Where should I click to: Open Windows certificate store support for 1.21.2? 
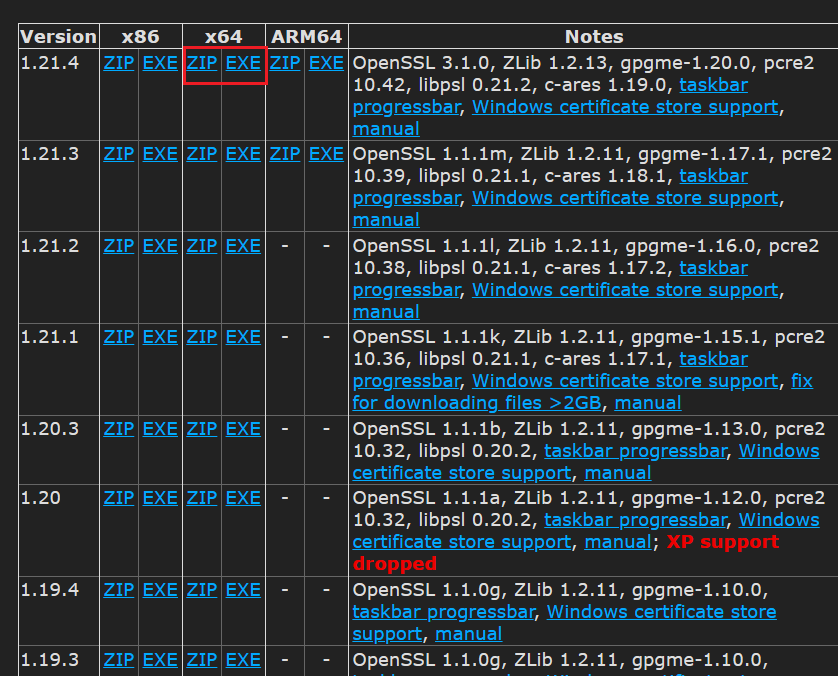pos(625,290)
